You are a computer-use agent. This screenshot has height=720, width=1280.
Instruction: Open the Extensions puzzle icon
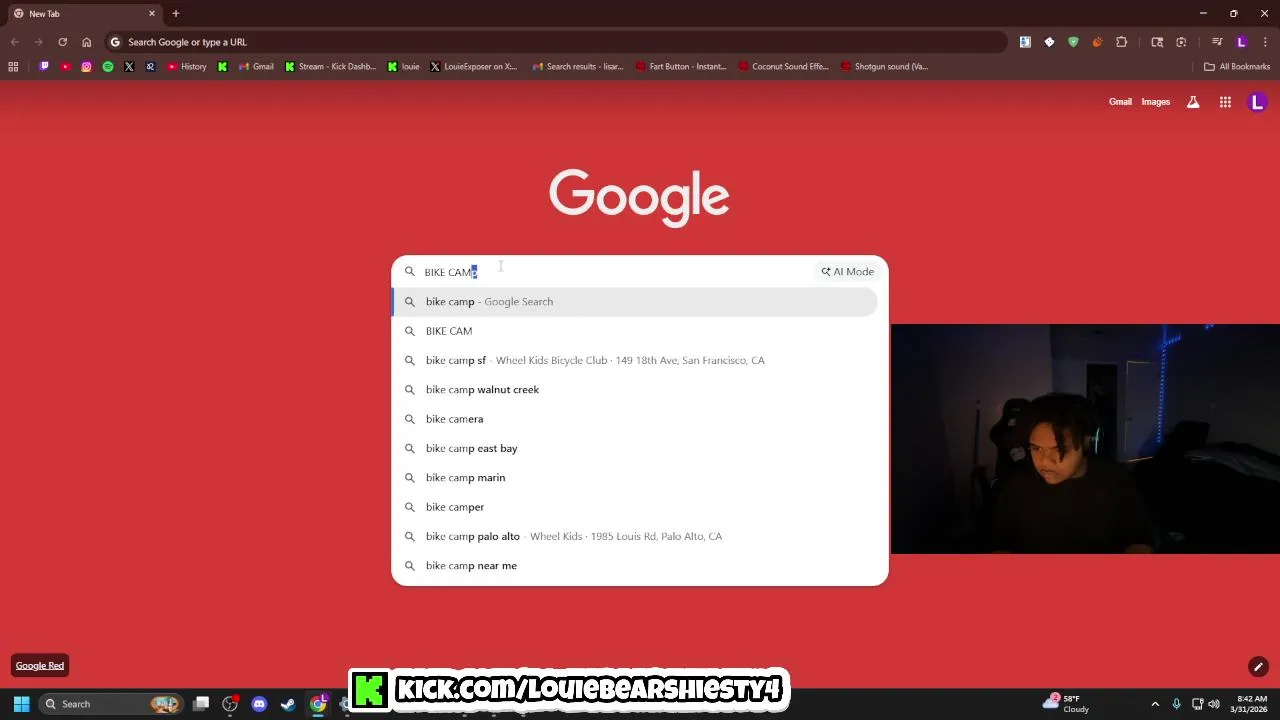pos(1121,42)
